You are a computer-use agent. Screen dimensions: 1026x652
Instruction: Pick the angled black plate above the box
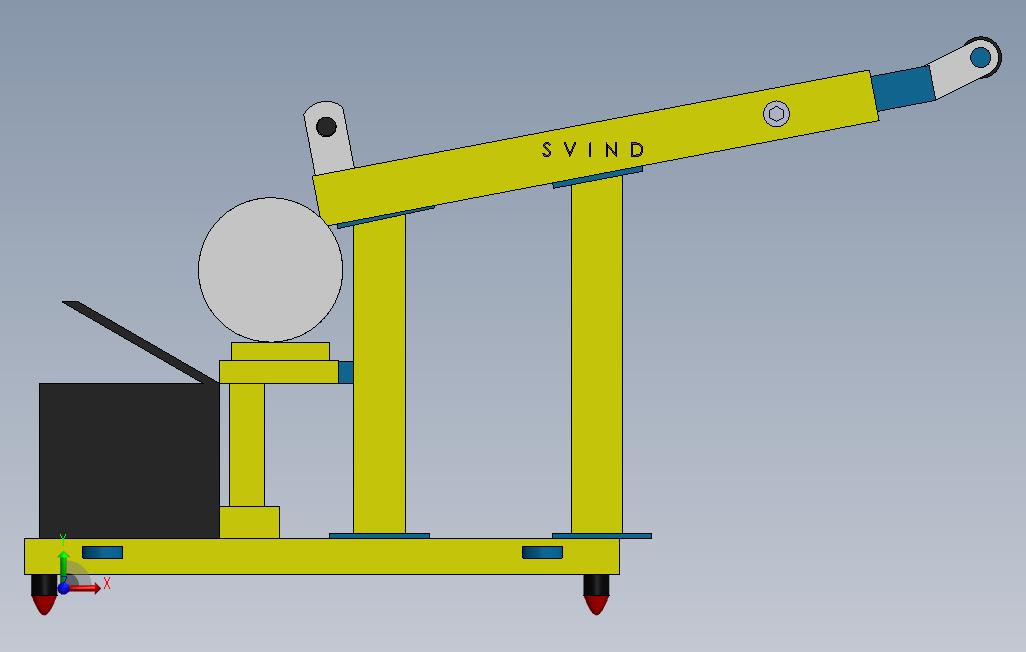(x=140, y=342)
